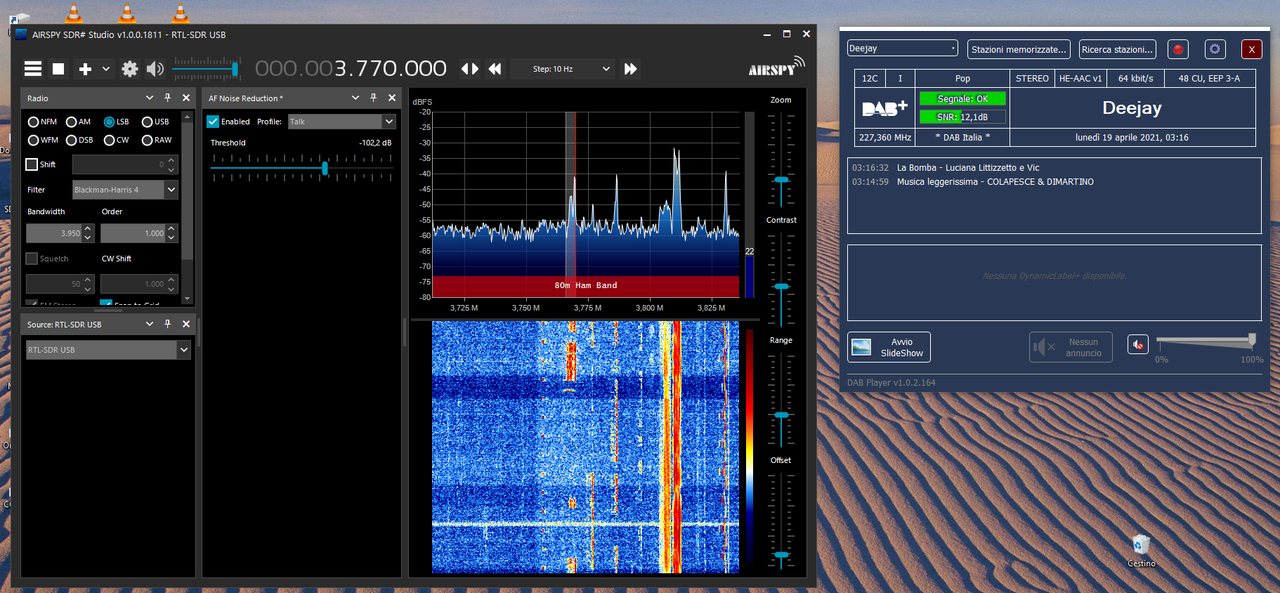Increase Order with the up stepper arrow
Screen dimensions: 1280x593
(x=172, y=228)
